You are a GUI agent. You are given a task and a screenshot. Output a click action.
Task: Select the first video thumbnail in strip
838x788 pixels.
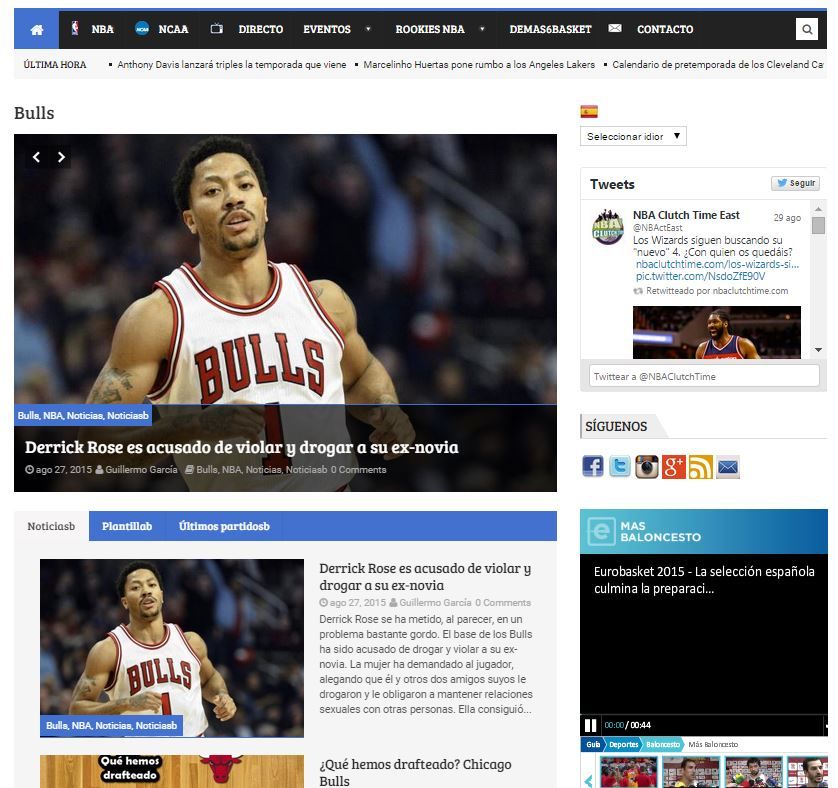tap(628, 772)
